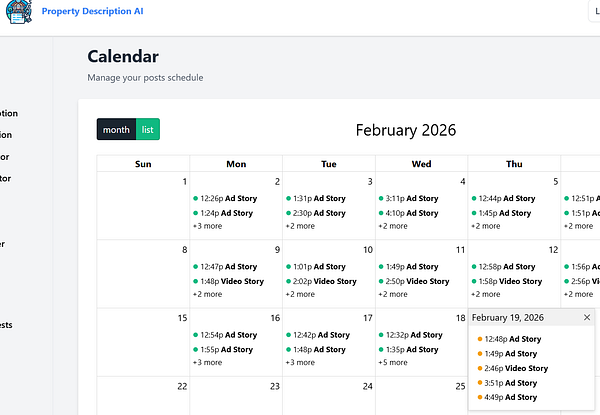Show "+3 more" events on February 17
The width and height of the screenshot is (600, 415).
[x=300, y=362]
